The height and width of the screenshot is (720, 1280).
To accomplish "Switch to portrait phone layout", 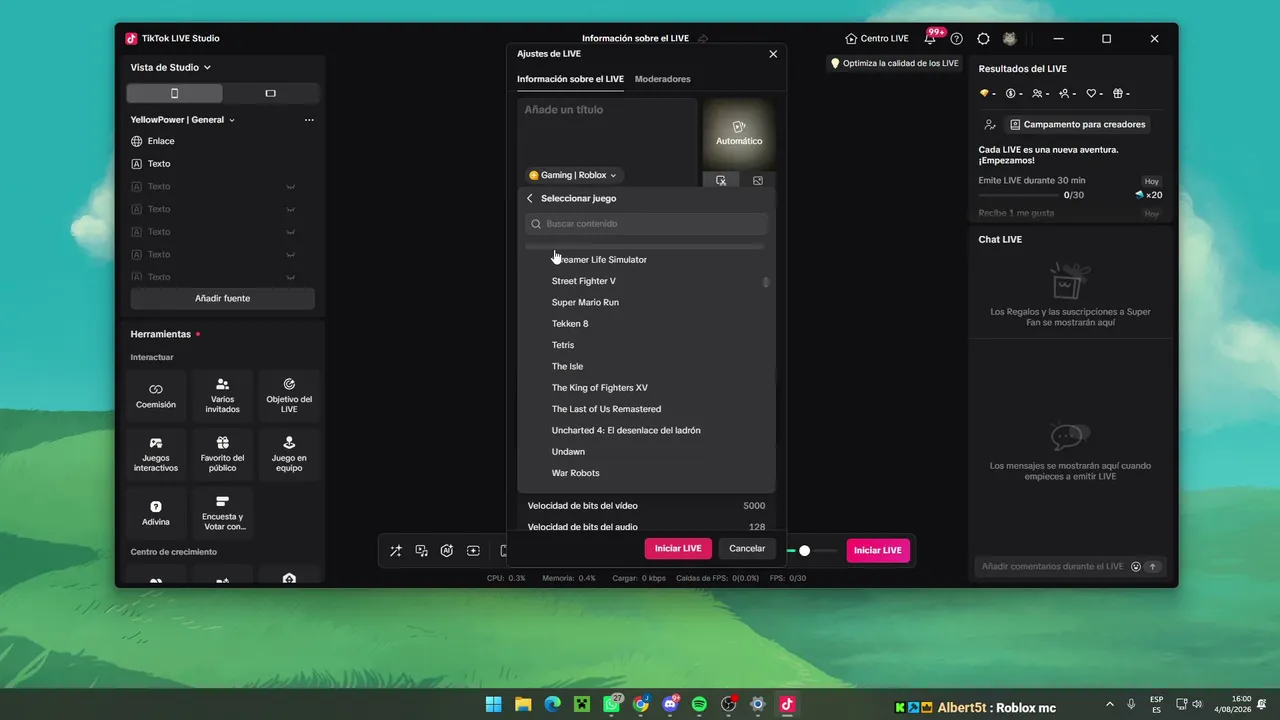I will tap(175, 93).
